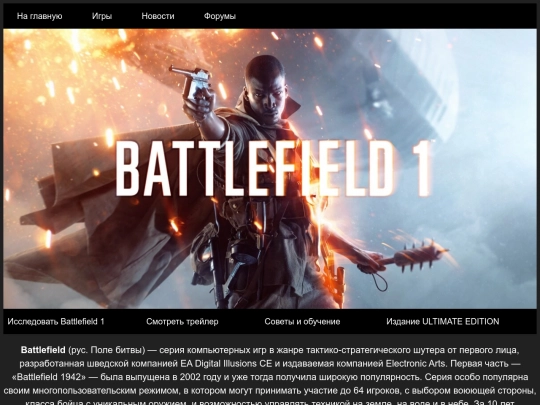Open the На главную menu item
The width and height of the screenshot is (540, 405).
click(x=40, y=16)
